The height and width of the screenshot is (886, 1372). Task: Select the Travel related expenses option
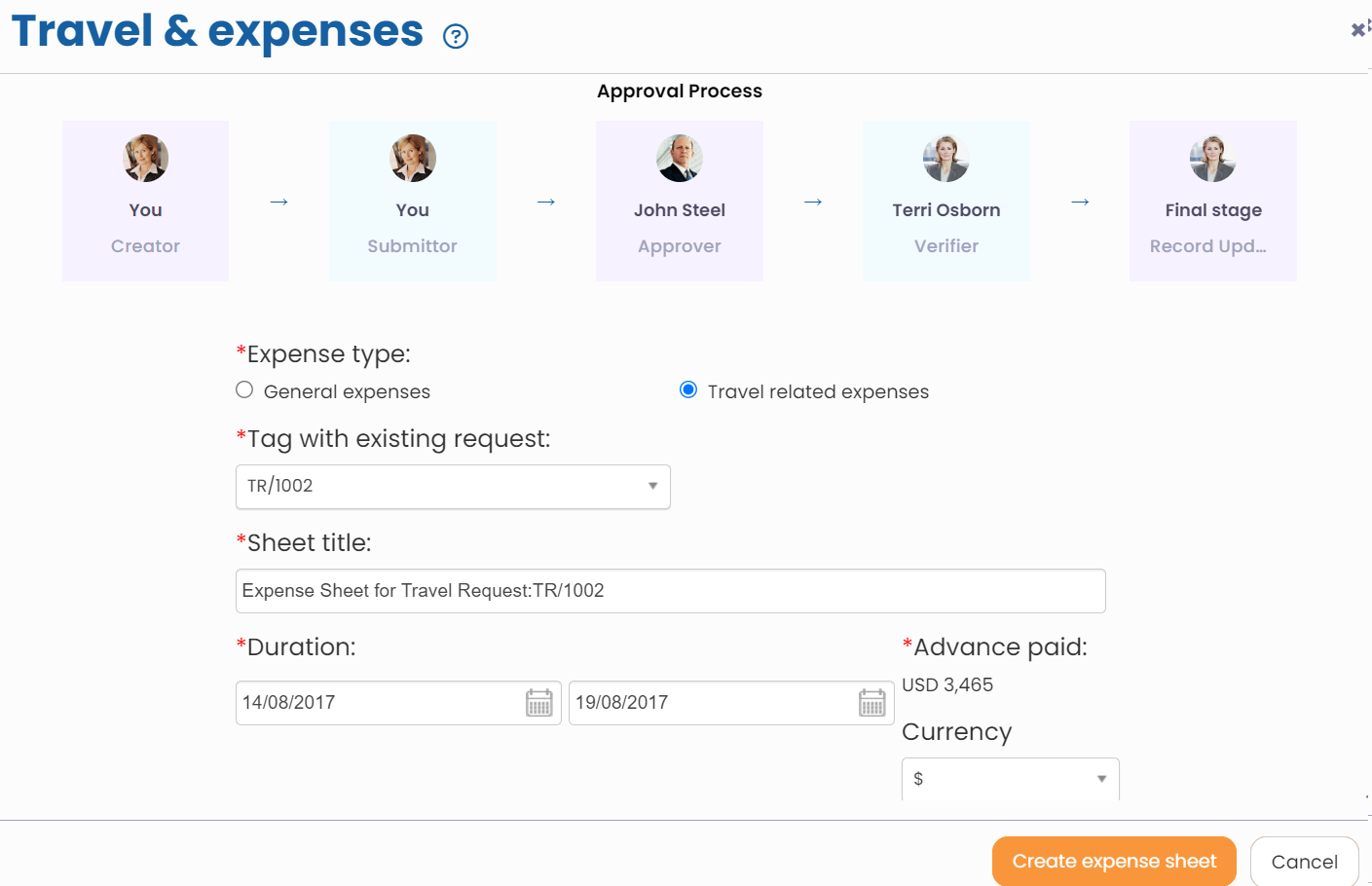688,389
